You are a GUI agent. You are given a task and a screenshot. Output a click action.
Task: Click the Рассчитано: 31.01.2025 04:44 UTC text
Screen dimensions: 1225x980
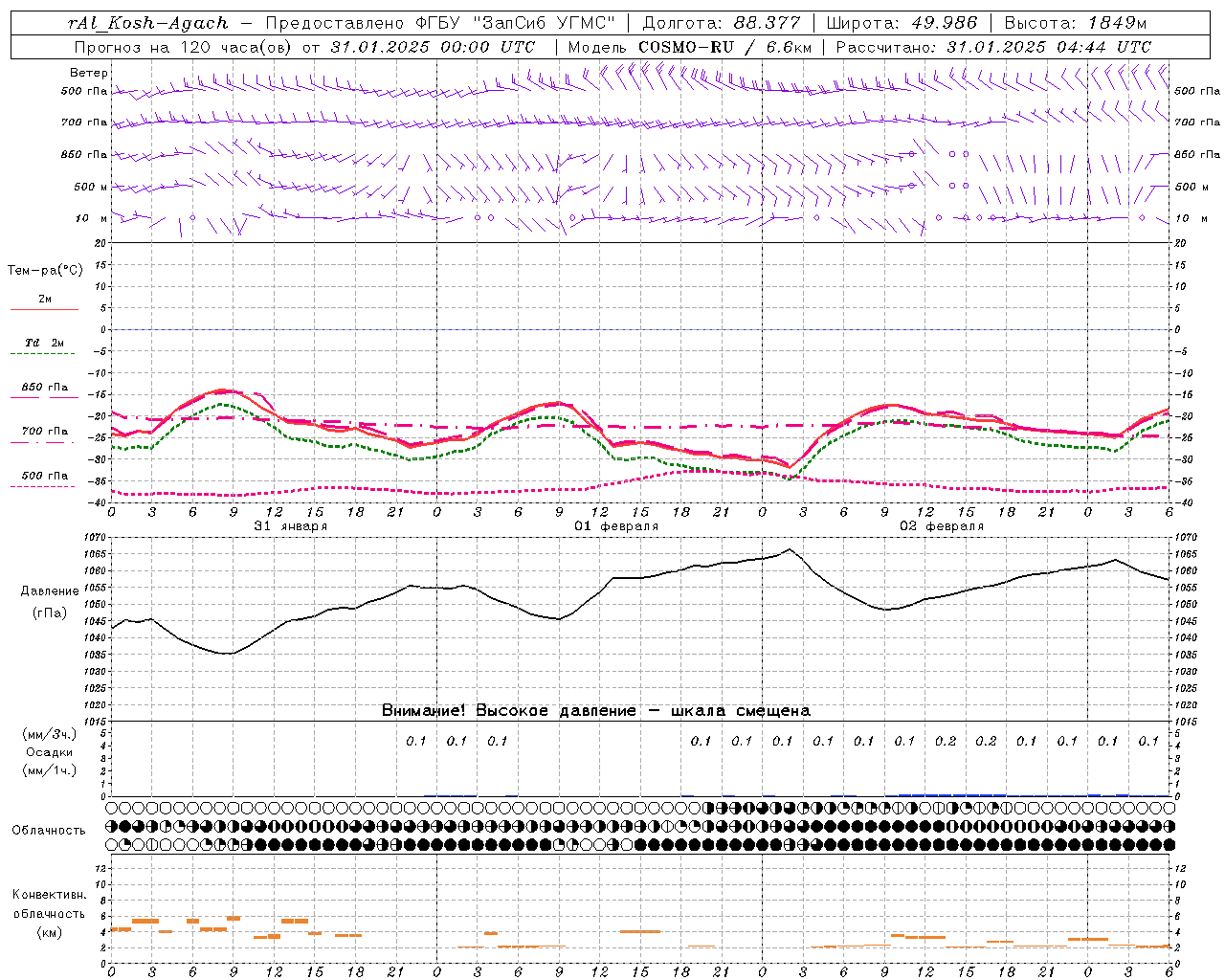click(x=993, y=47)
